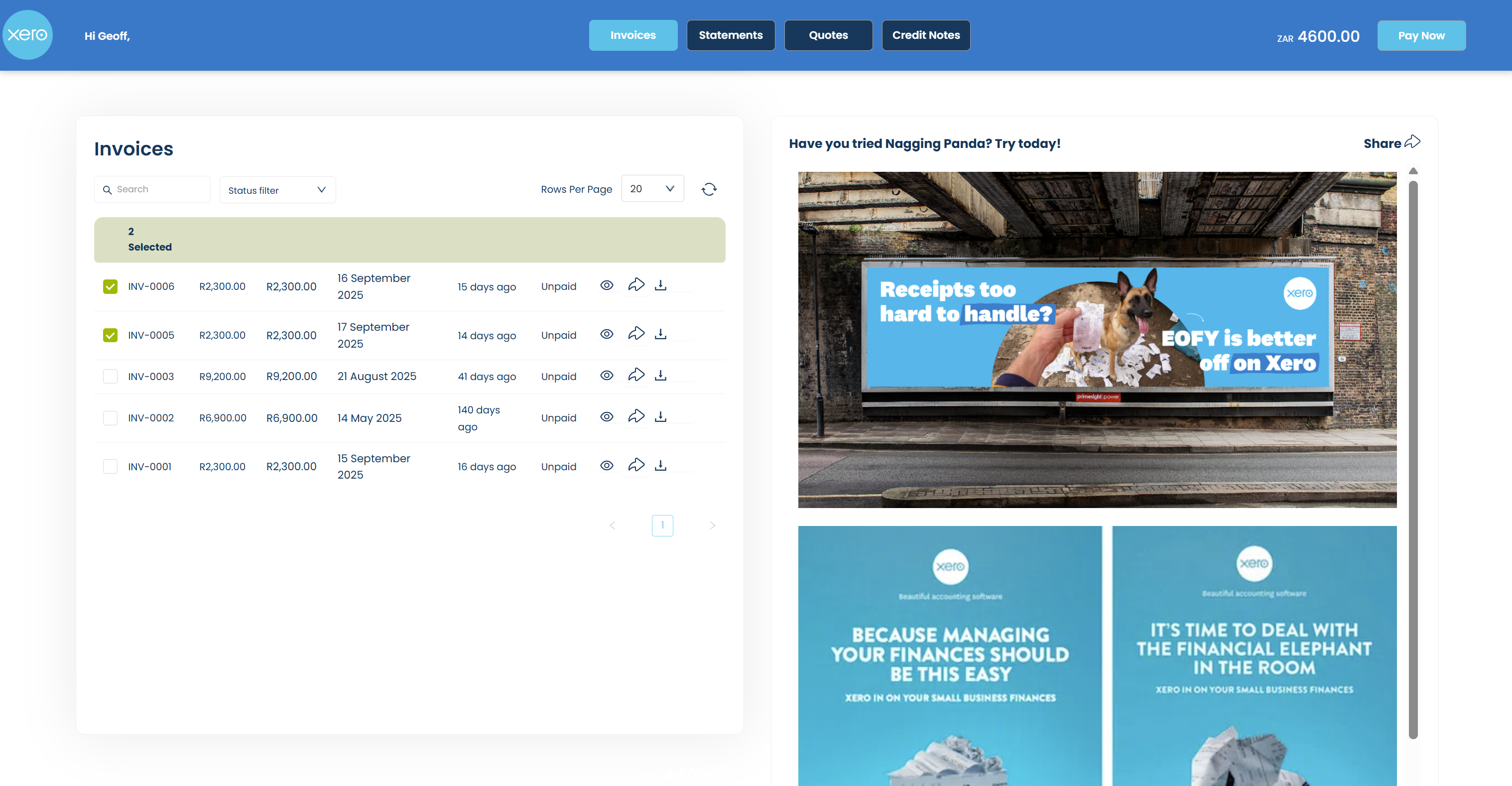
Task: Share invoice INV-0005 using arrow icon
Action: click(x=636, y=334)
